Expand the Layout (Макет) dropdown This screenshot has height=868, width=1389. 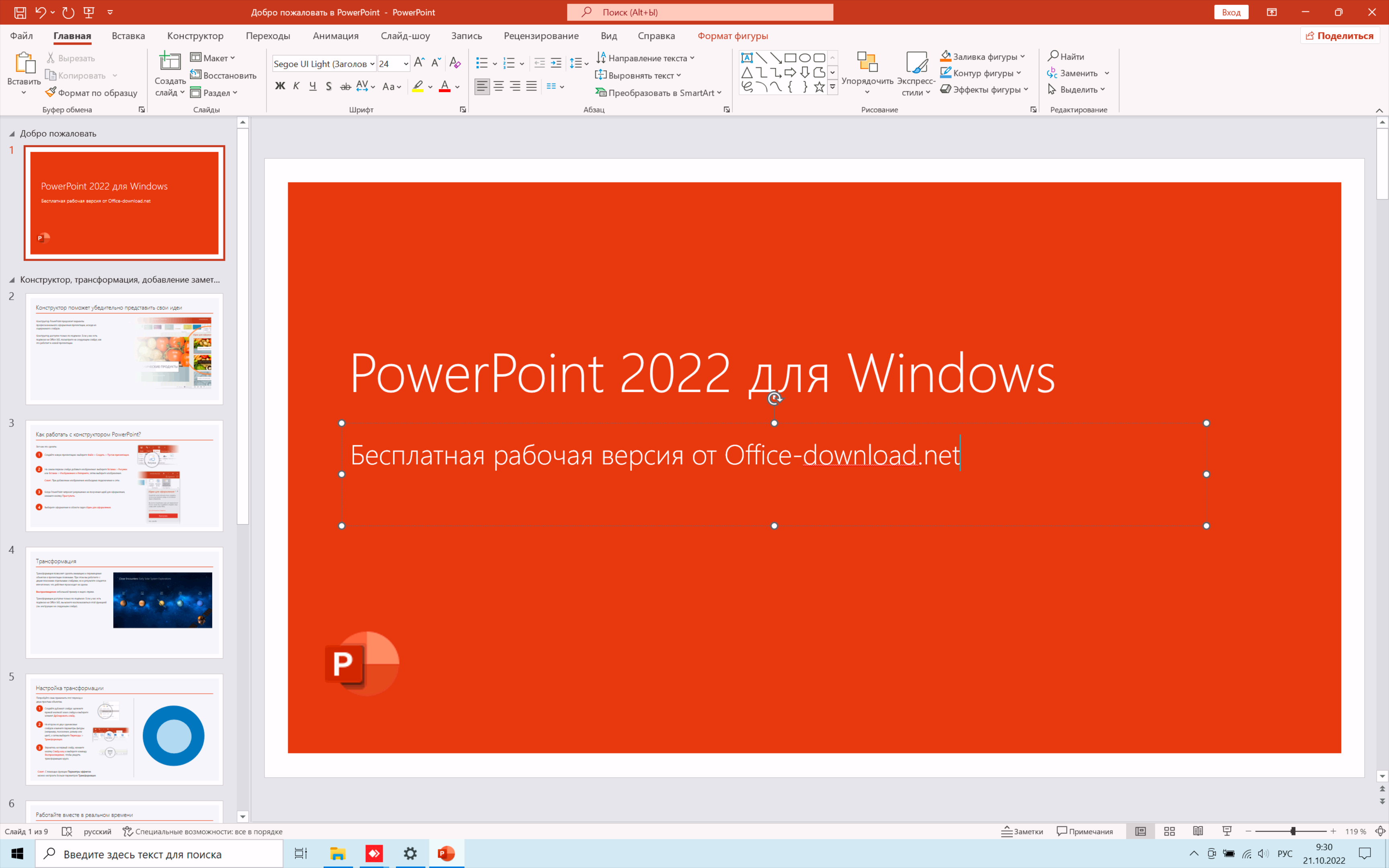click(213, 58)
